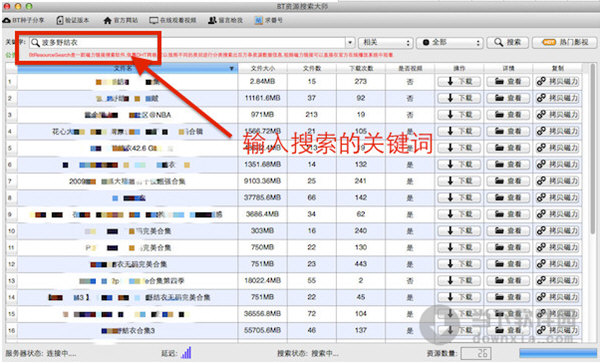Copy magnet link for the 37785.6MB row
Viewport: 600px width, 363px height.
[557, 197]
